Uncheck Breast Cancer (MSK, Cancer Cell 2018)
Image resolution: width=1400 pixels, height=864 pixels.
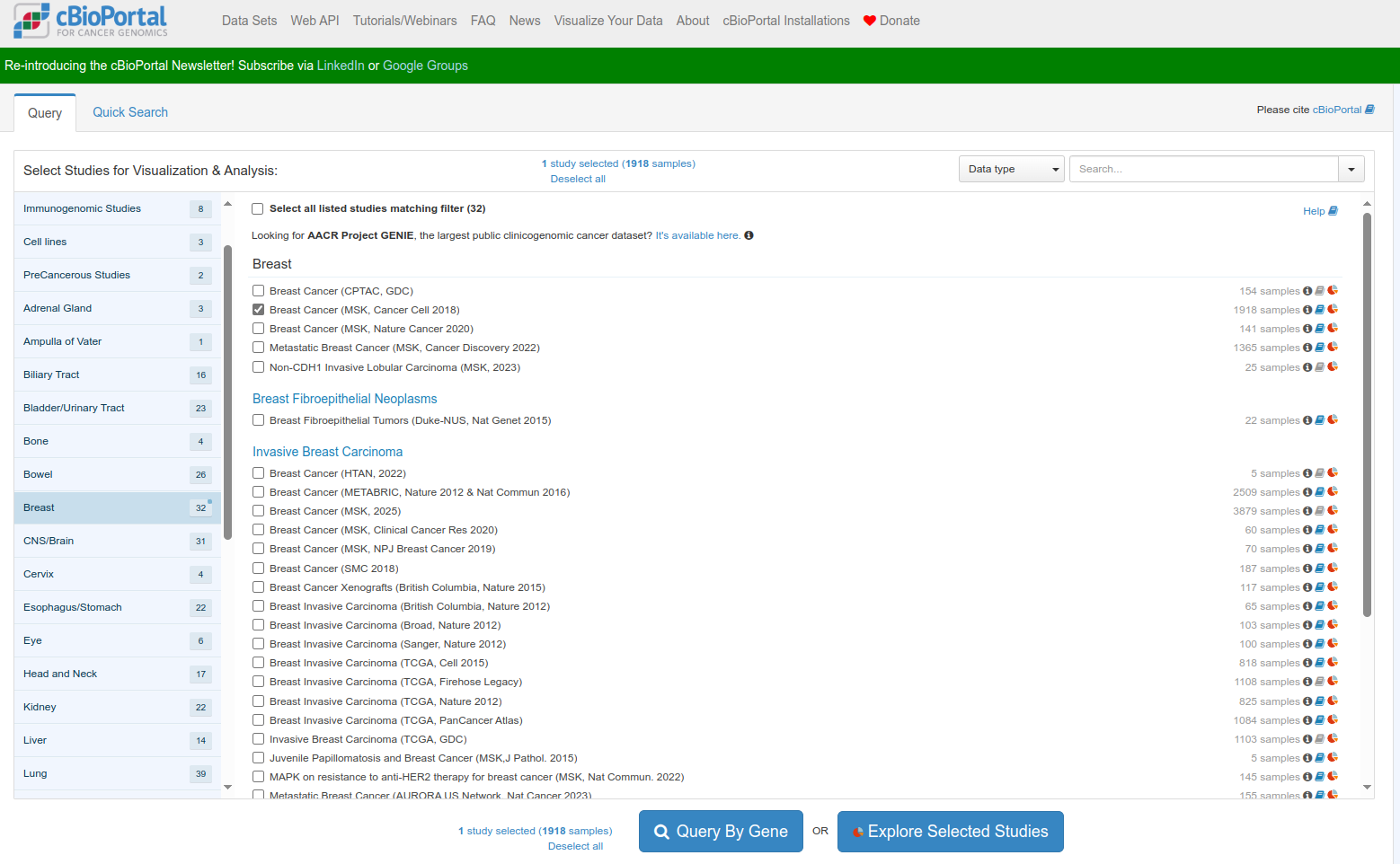[259, 310]
